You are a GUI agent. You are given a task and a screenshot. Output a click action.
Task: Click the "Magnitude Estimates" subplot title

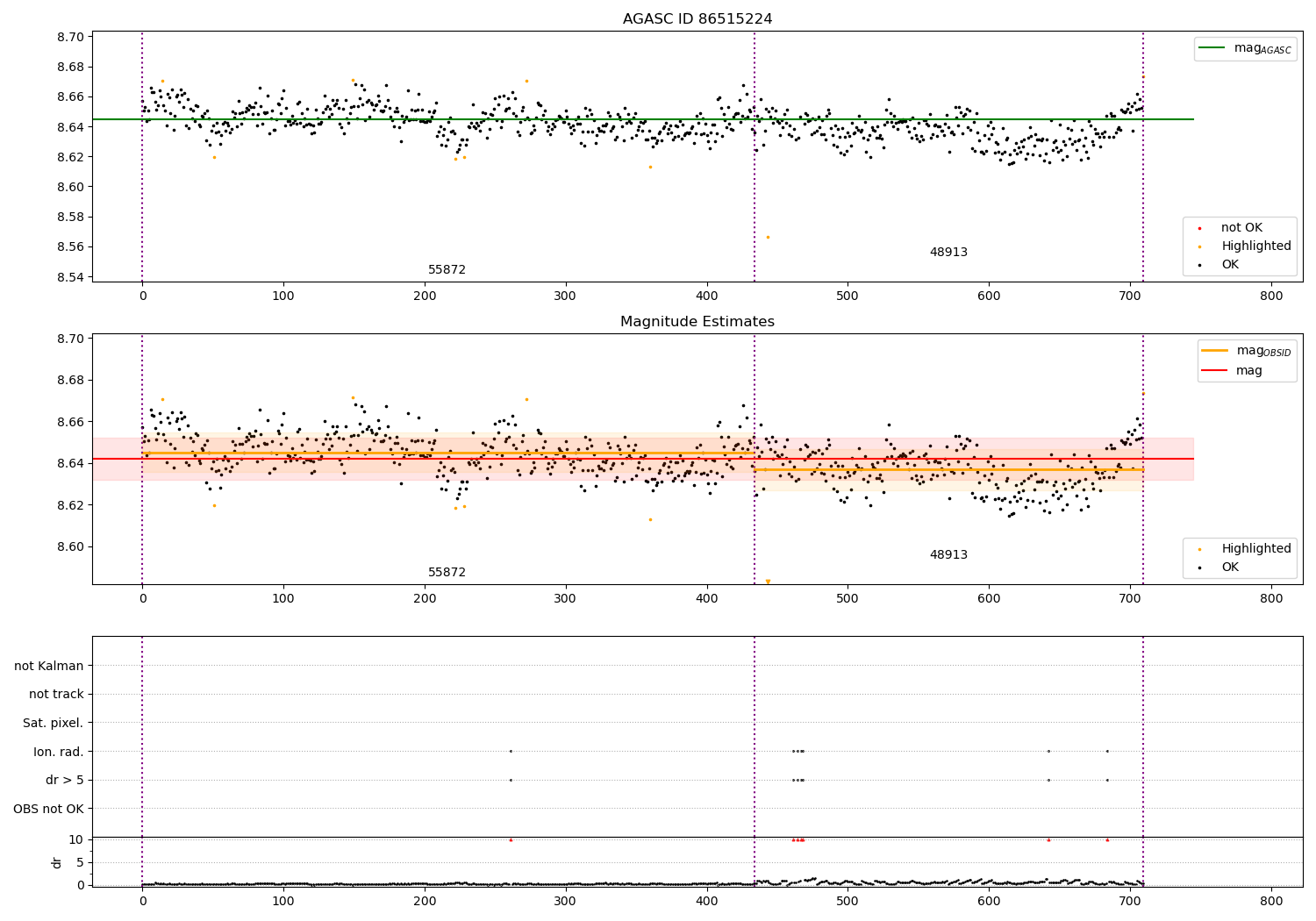697,322
